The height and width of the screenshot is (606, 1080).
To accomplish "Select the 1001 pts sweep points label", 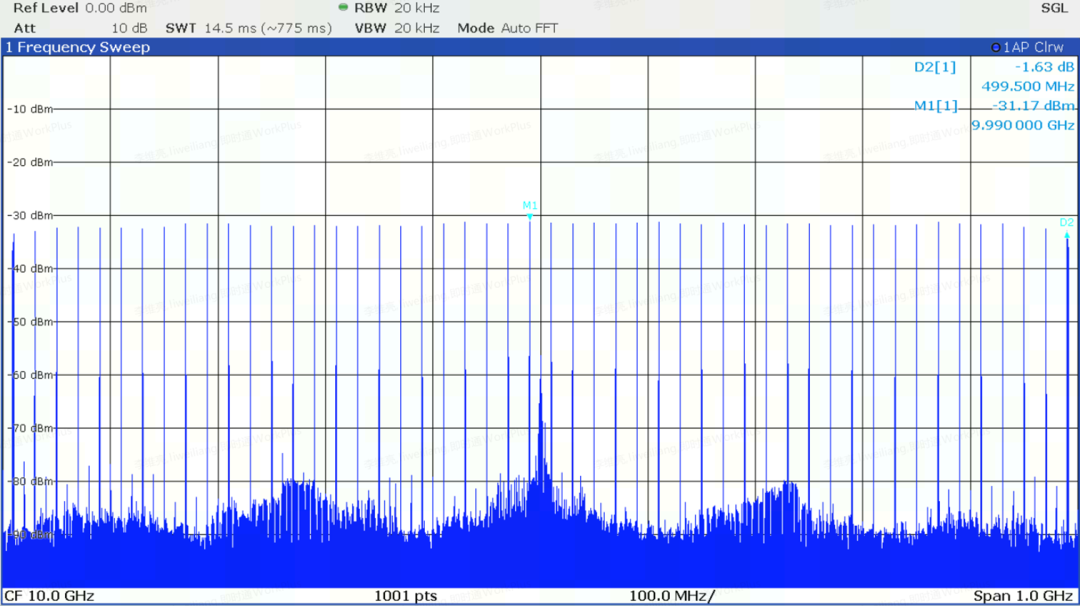I will 405,596.
